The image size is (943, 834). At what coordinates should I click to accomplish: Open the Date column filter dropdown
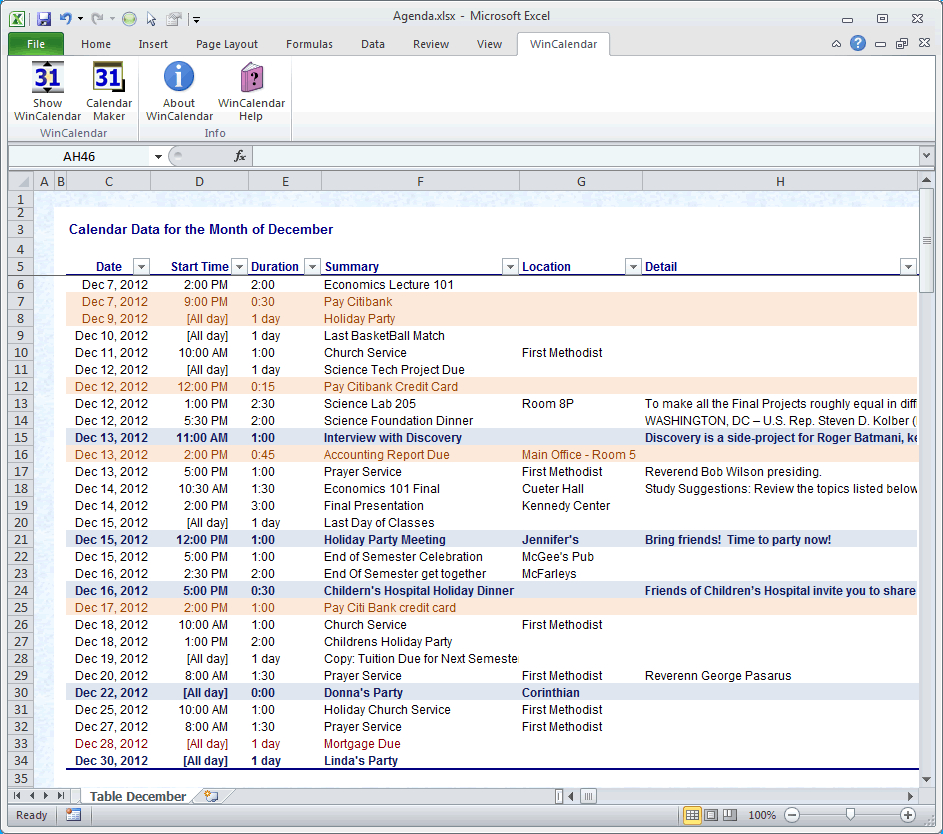pos(141,266)
